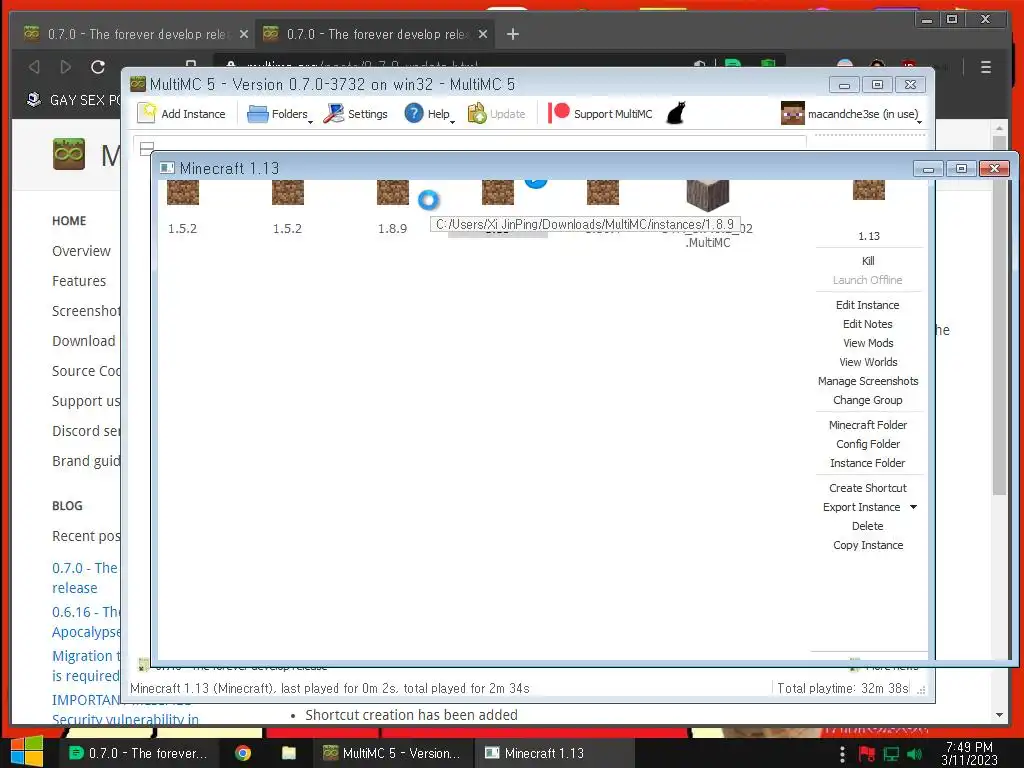Select the first 1.5.2 instance icon
This screenshot has width=1024, height=768.
[x=182, y=193]
